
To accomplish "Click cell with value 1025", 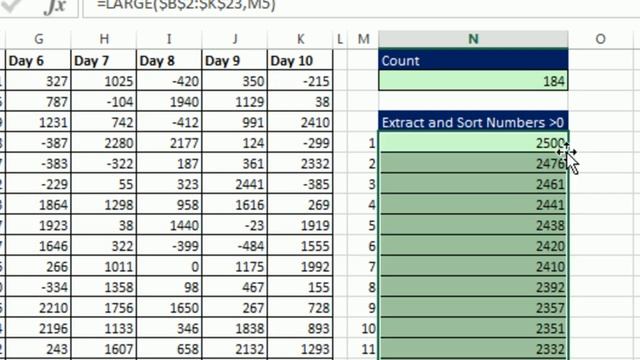I will point(104,81).
